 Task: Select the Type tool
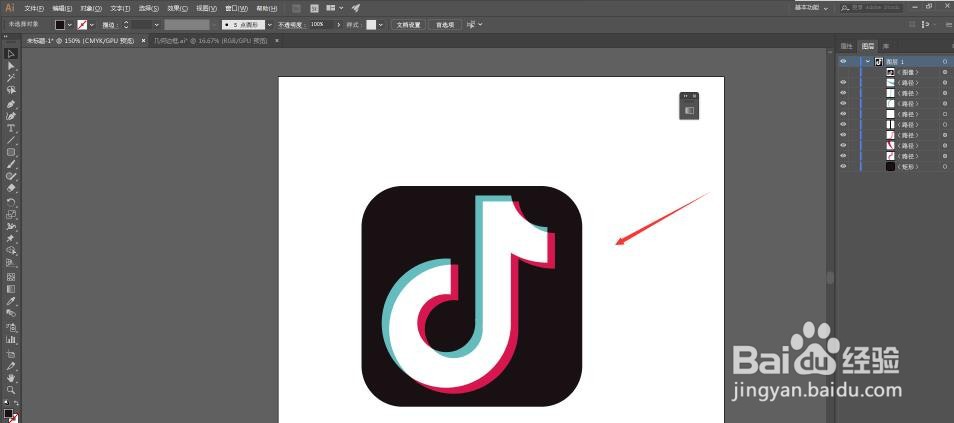point(11,128)
